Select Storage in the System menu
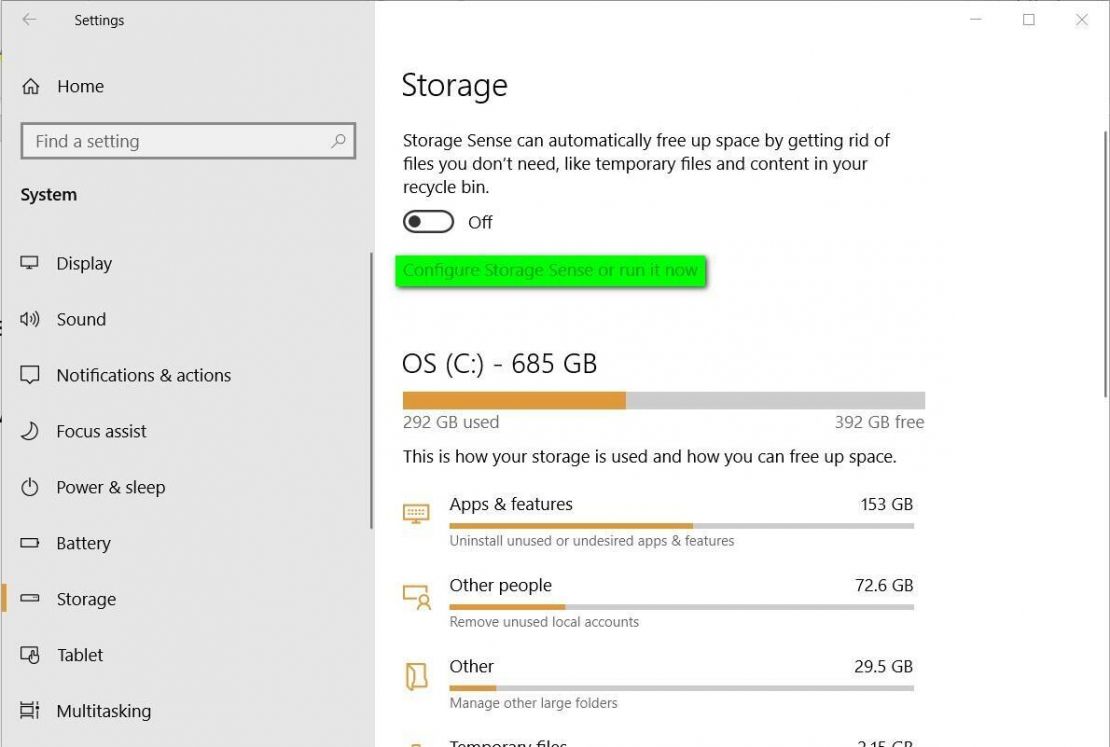The width and height of the screenshot is (1110, 747). pyautogui.click(x=85, y=599)
